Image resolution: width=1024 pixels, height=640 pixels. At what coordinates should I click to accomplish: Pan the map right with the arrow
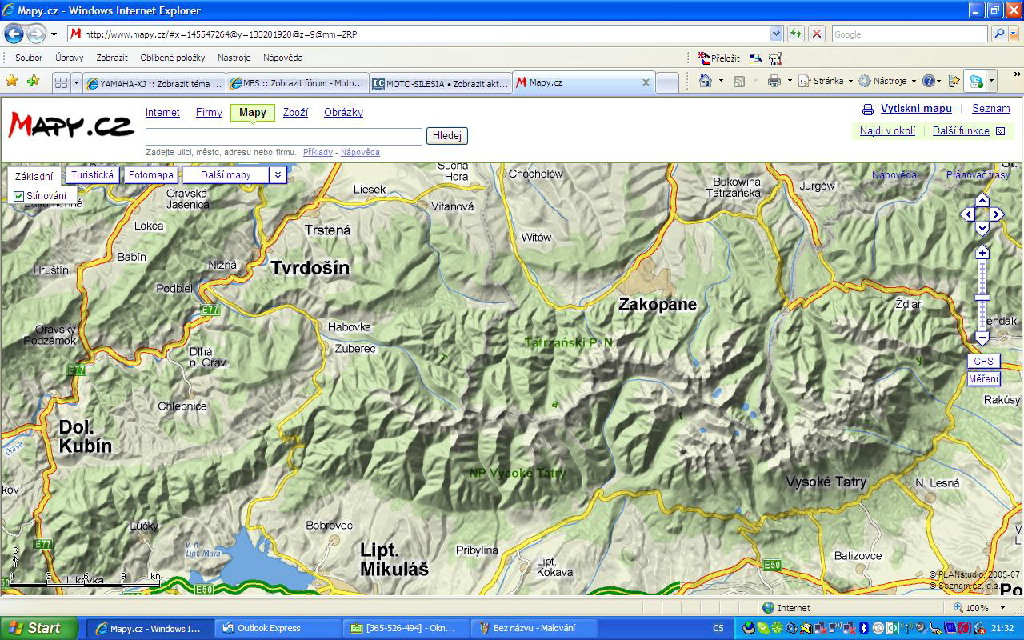coord(997,214)
